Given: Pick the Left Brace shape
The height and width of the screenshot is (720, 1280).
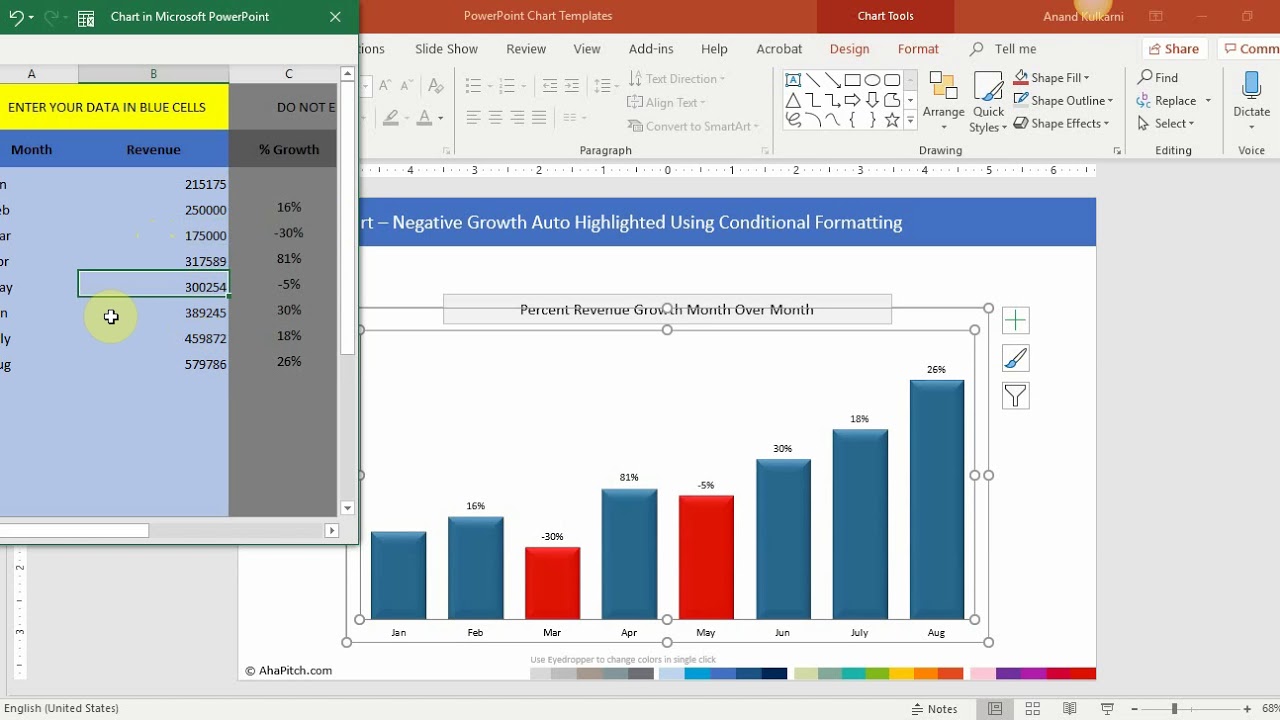Looking at the screenshot, I should coord(852,120).
